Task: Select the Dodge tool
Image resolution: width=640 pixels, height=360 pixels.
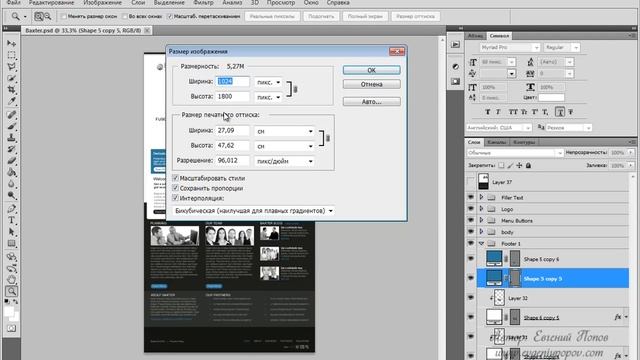Action: [11, 196]
